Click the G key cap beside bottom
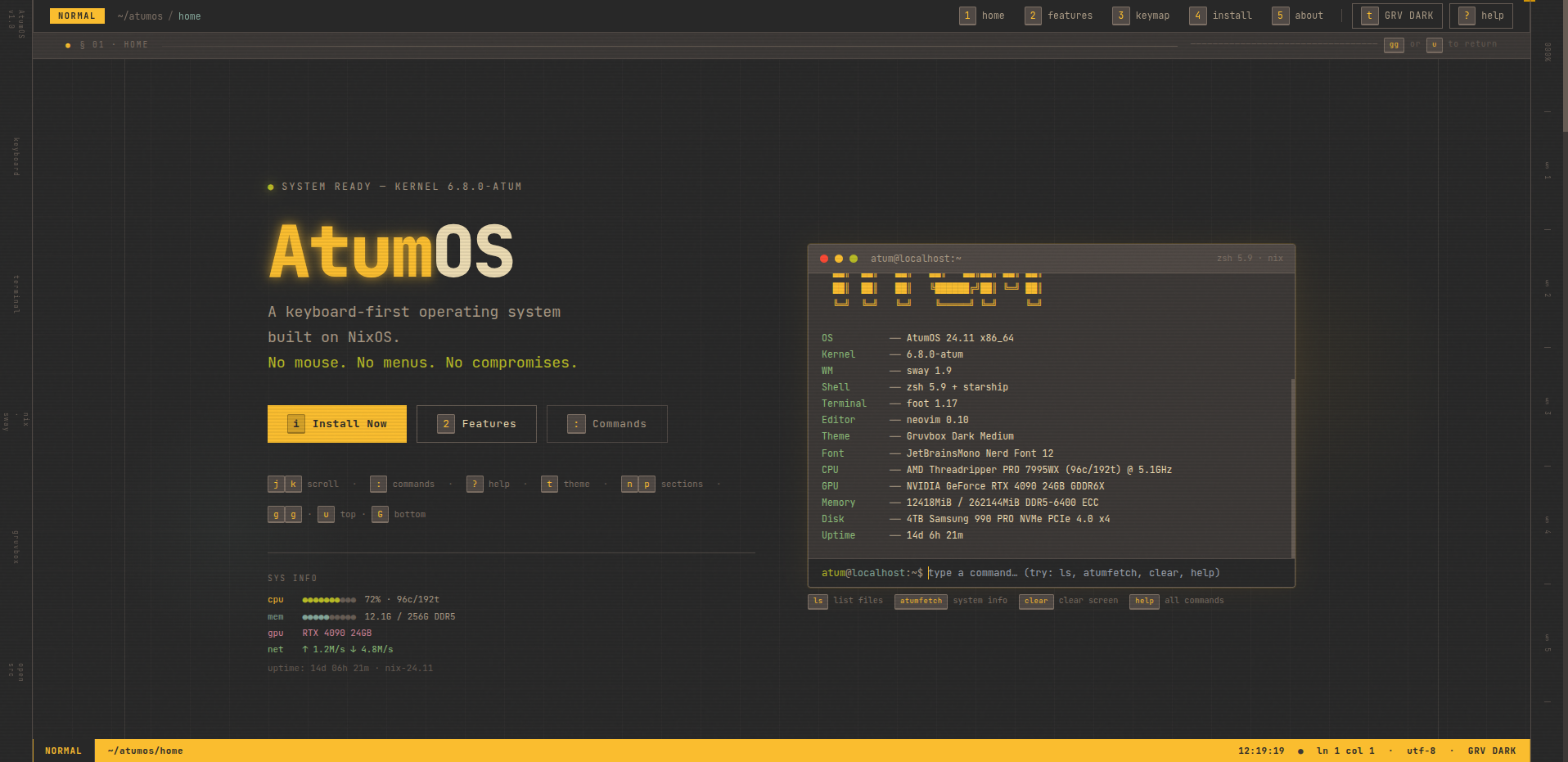 (380, 515)
